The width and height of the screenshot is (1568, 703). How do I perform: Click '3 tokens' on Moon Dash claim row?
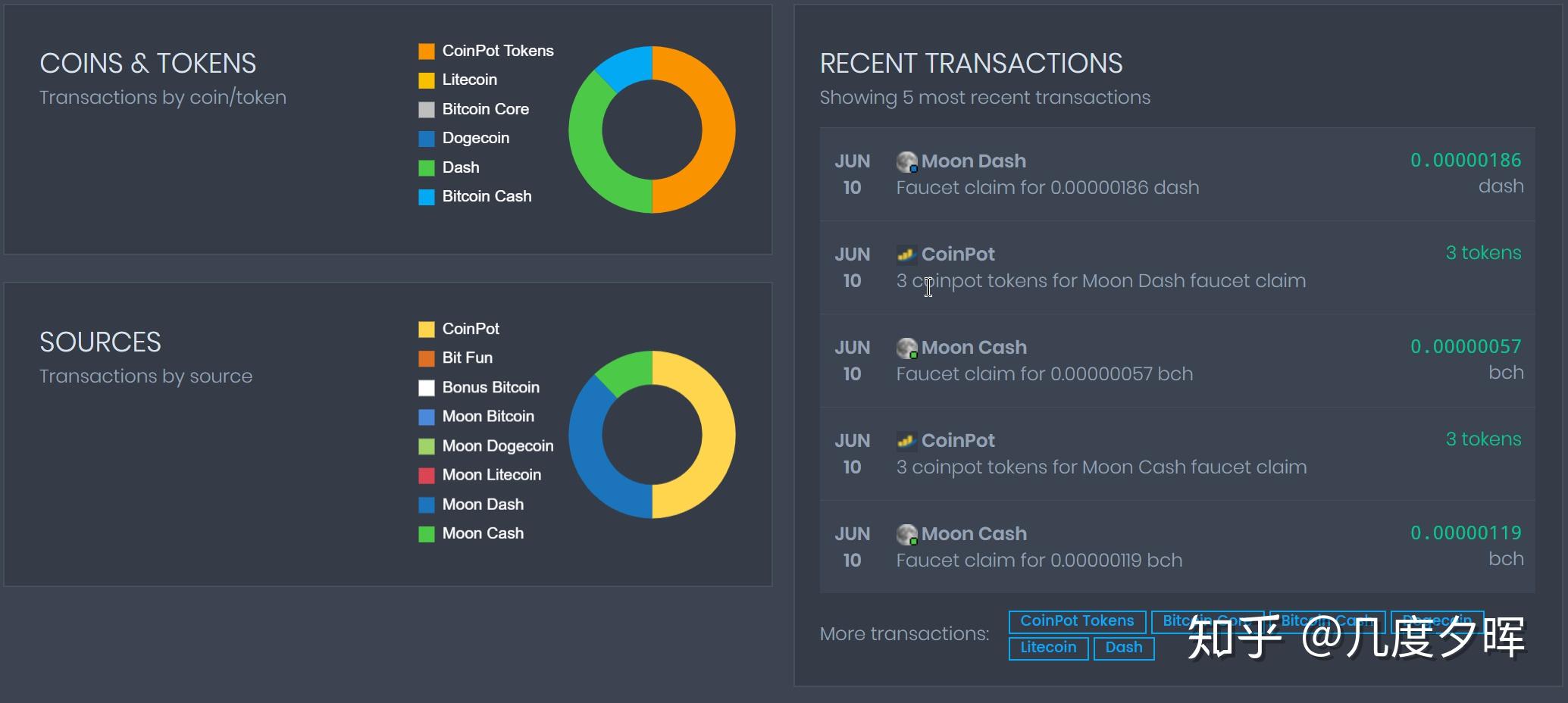tap(1483, 253)
